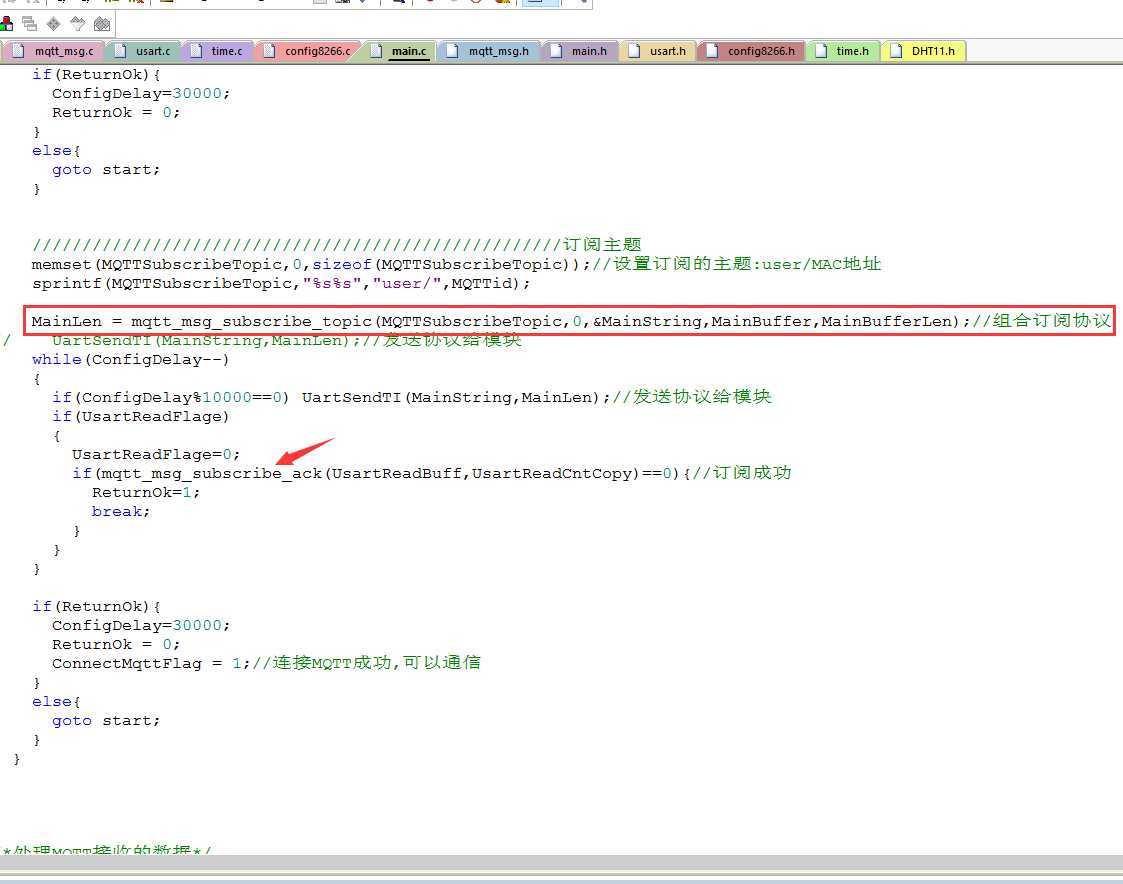Click the 订阅主题 comment divider line
Image resolution: width=1123 pixels, height=884 pixels.
click(337, 245)
